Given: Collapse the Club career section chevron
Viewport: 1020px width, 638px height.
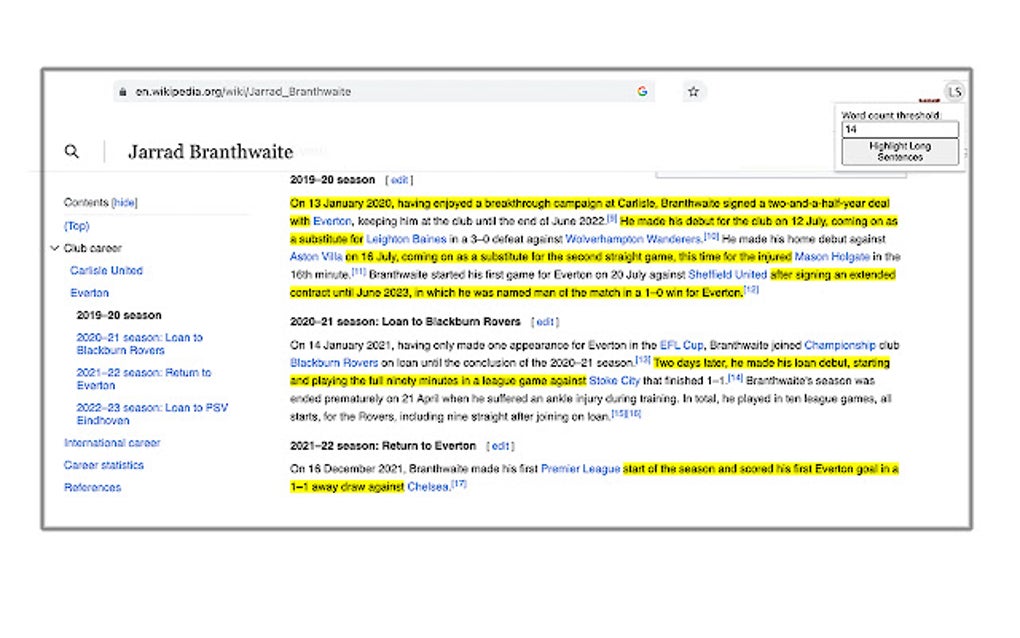Looking at the screenshot, I should pyautogui.click(x=55, y=247).
